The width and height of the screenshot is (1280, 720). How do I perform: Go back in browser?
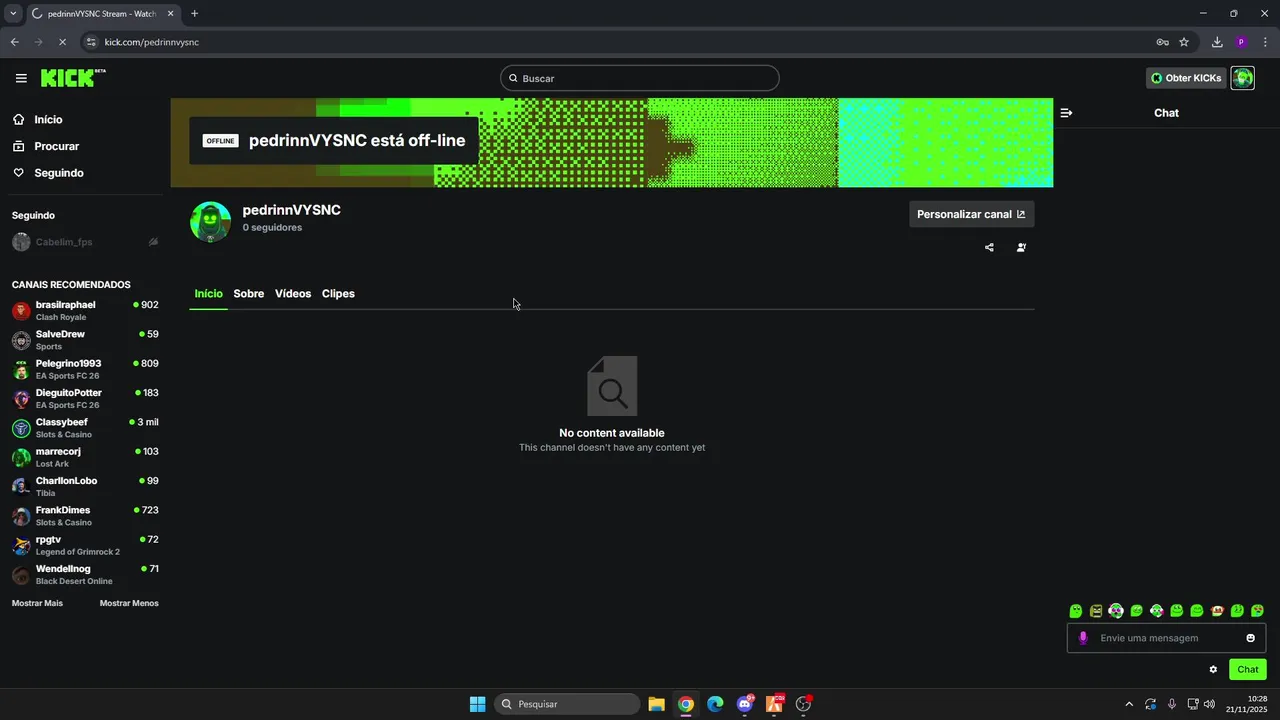(14, 42)
